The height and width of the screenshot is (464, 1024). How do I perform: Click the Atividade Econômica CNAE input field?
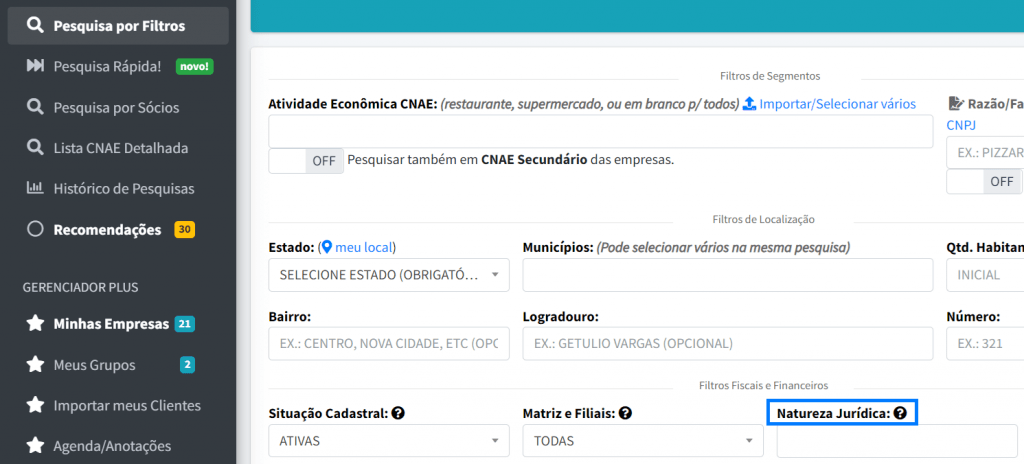pos(600,132)
